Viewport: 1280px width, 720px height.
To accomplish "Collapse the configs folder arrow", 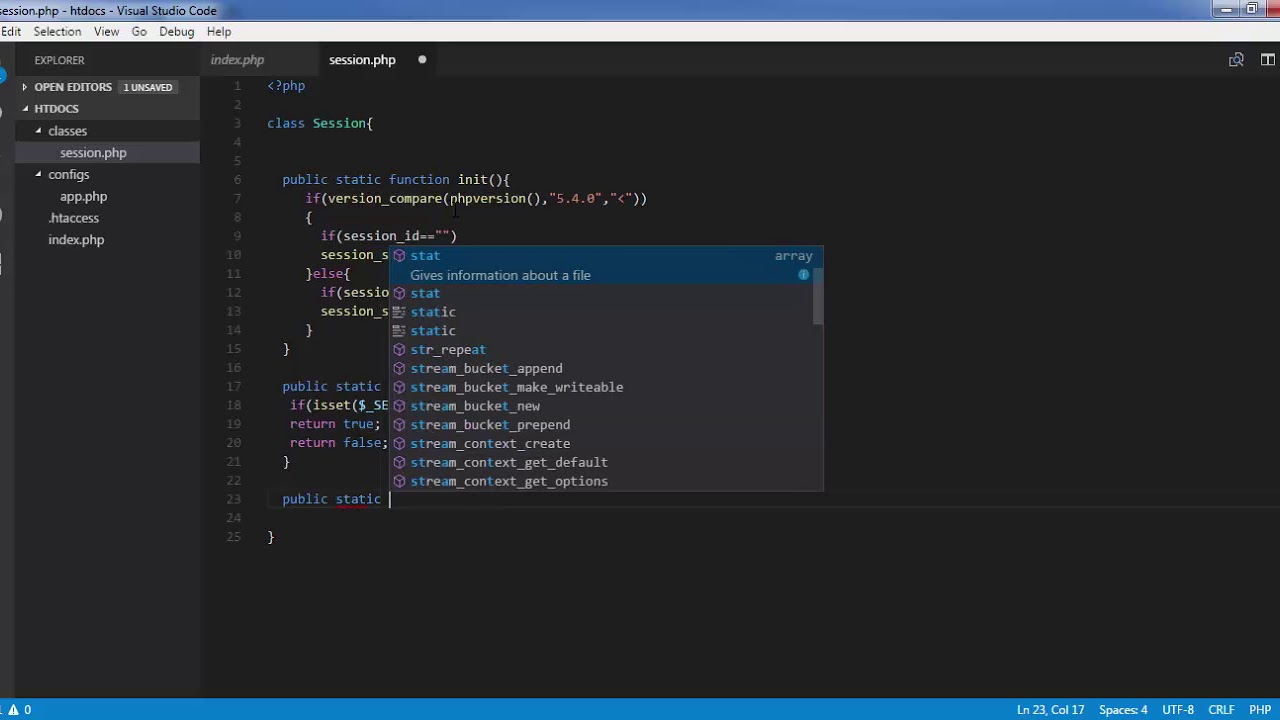I will click(x=39, y=175).
